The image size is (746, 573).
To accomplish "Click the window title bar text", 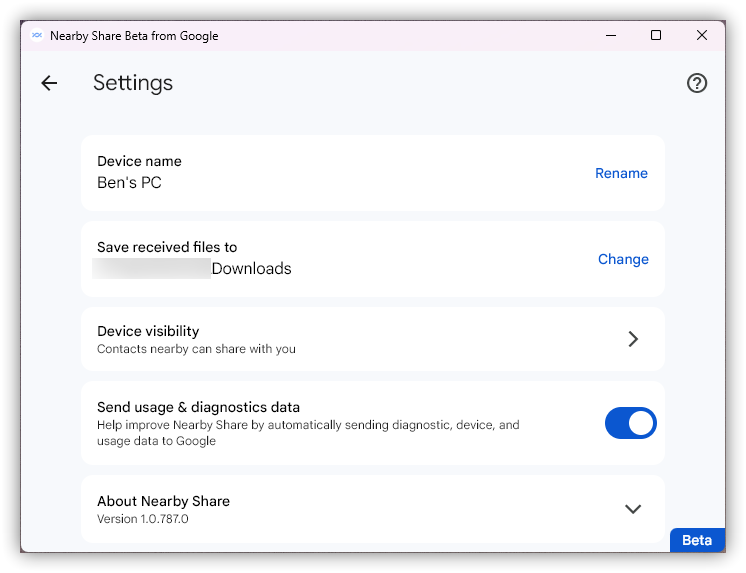I will click(134, 36).
